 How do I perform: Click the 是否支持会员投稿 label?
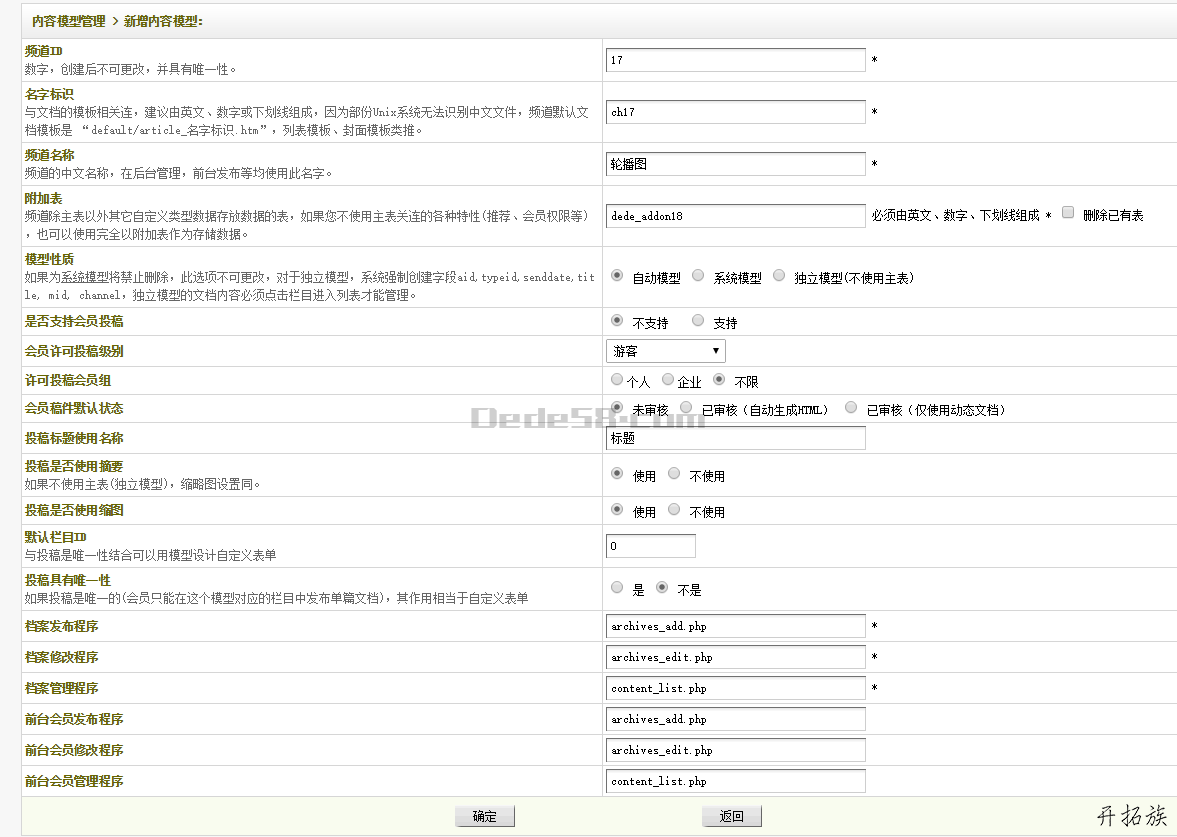74,321
